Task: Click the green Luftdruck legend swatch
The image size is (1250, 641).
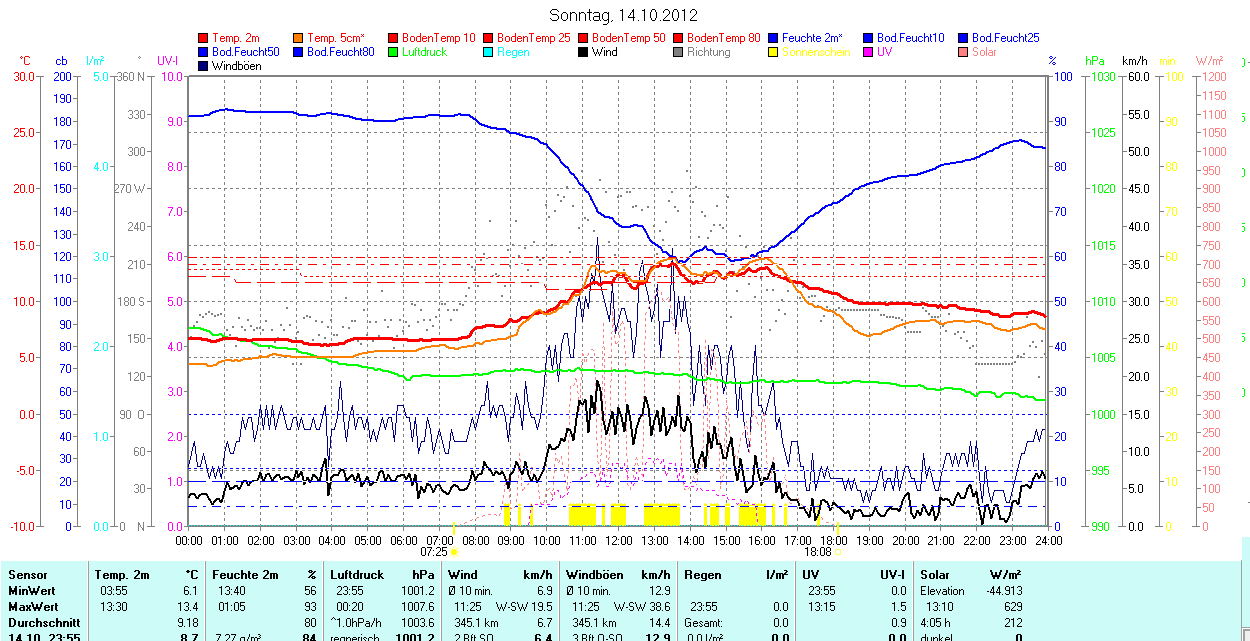Action: (394, 52)
